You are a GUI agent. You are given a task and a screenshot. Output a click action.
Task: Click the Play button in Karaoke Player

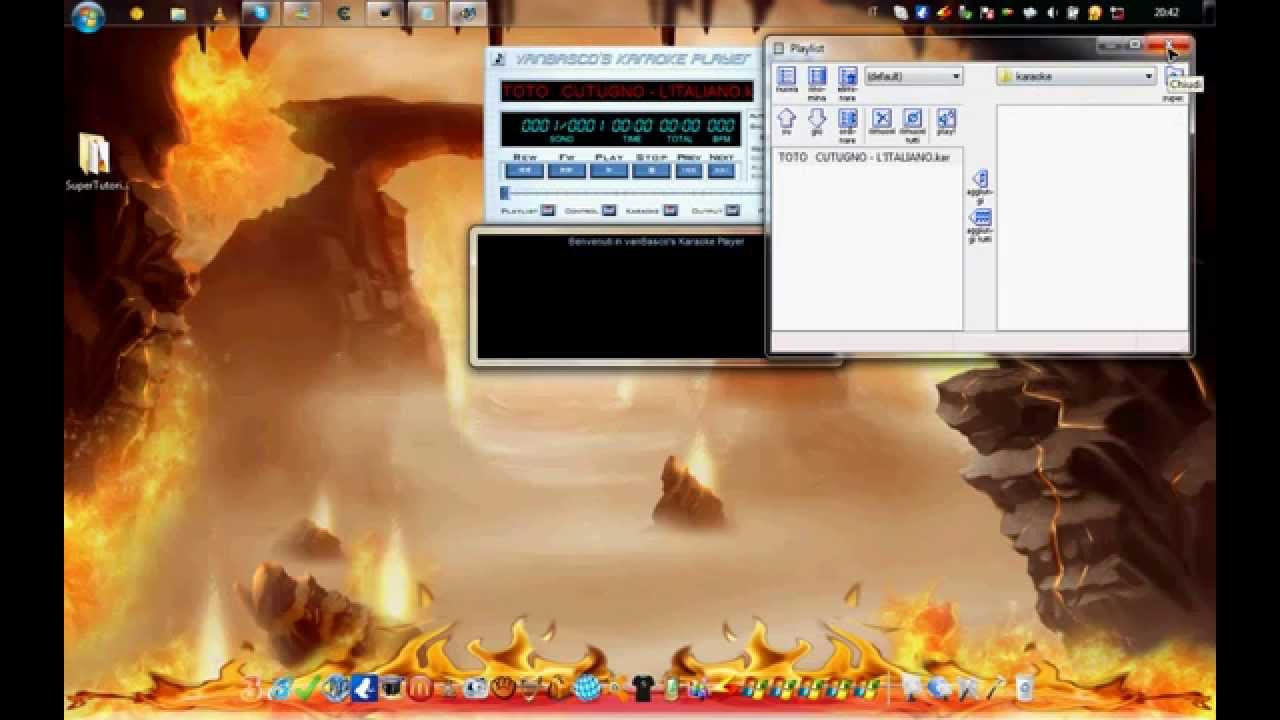pyautogui.click(x=609, y=171)
